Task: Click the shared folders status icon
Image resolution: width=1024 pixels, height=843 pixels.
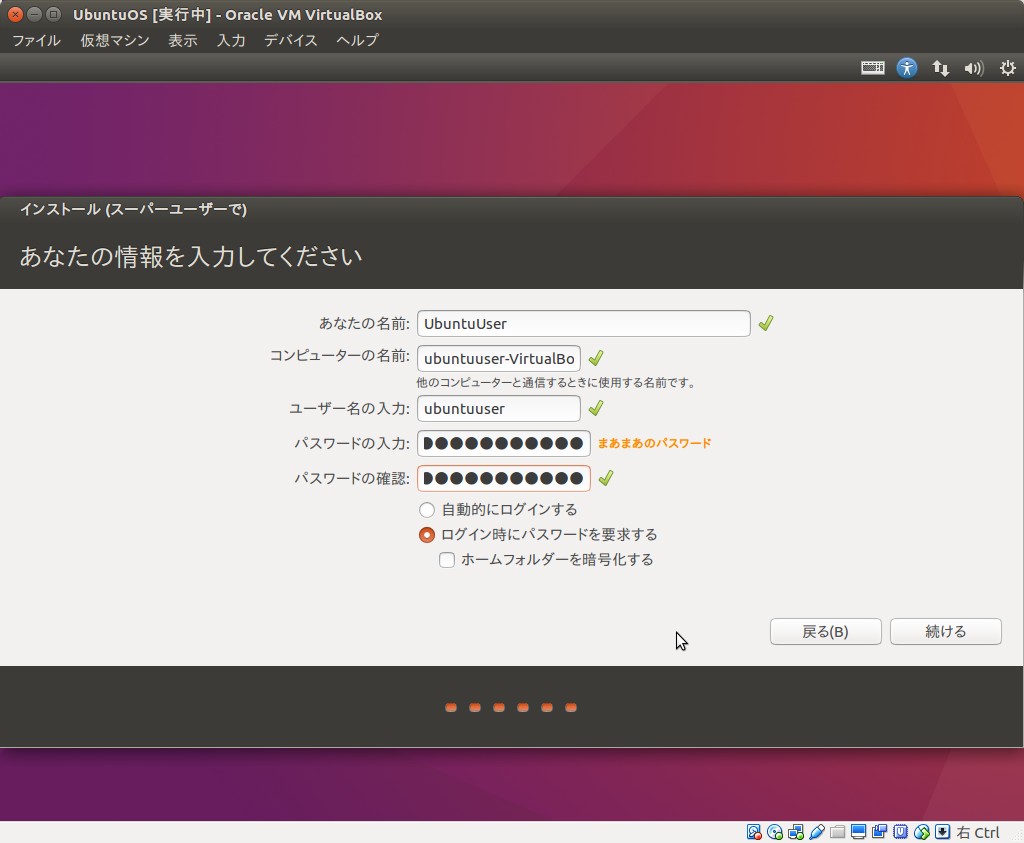Action: 837,832
